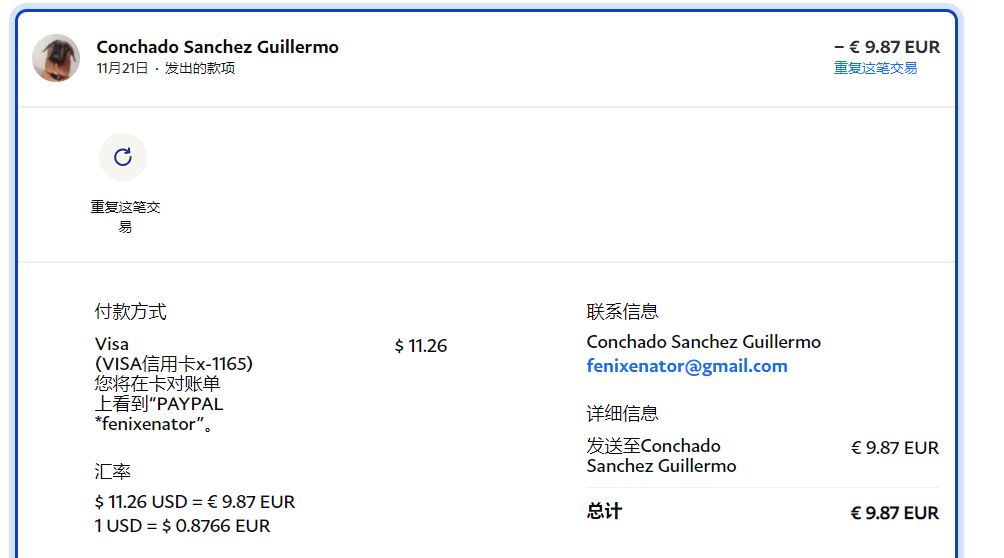Click the 重复这笔交易 link under the amount
The height and width of the screenshot is (558, 1004).
pos(875,68)
